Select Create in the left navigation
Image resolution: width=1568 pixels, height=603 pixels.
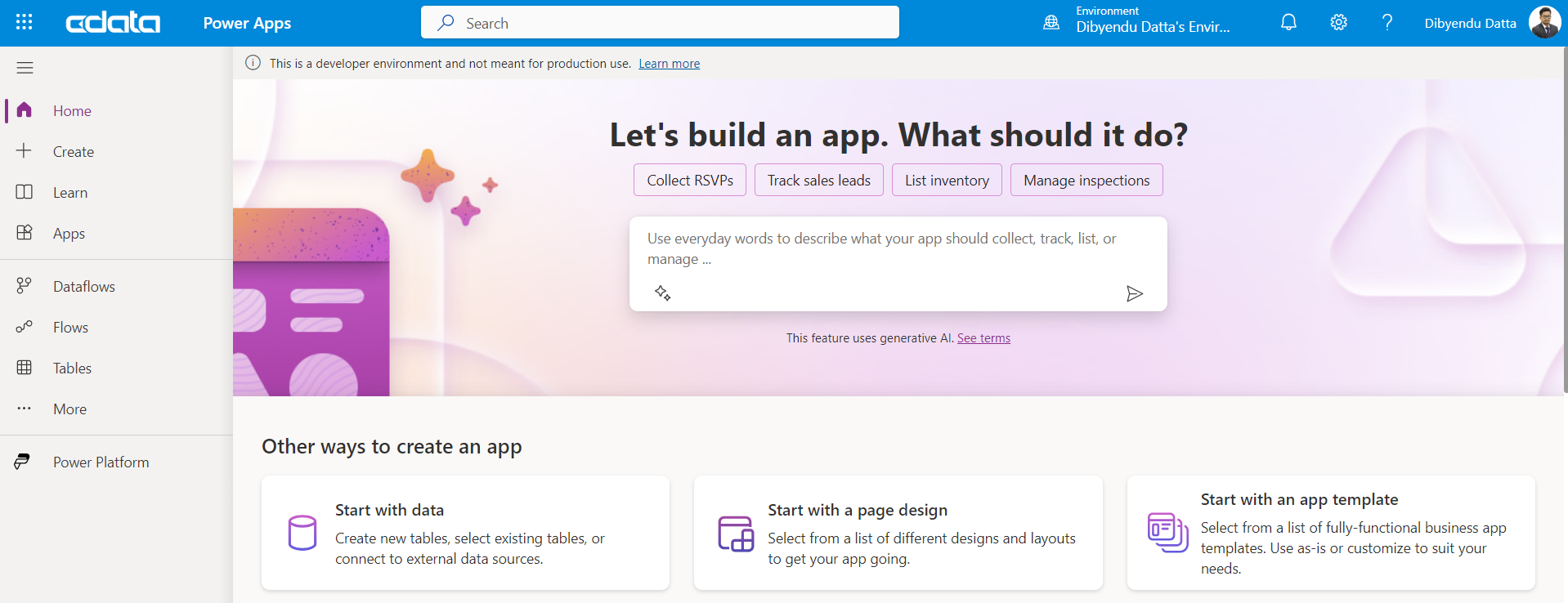click(73, 152)
